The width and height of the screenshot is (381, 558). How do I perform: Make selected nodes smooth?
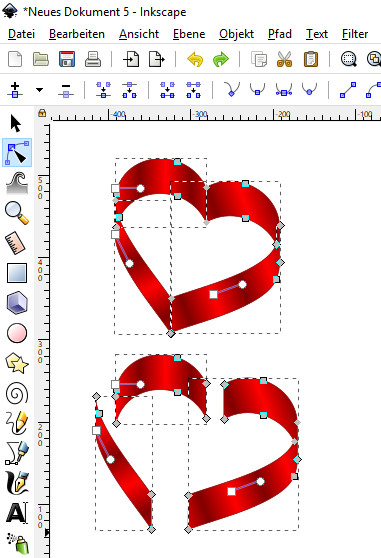point(257,89)
